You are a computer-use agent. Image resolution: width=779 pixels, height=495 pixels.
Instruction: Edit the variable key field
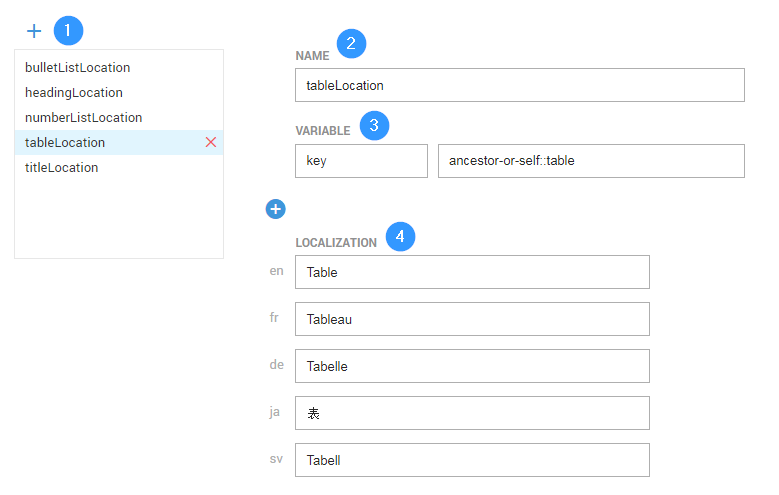coord(361,161)
